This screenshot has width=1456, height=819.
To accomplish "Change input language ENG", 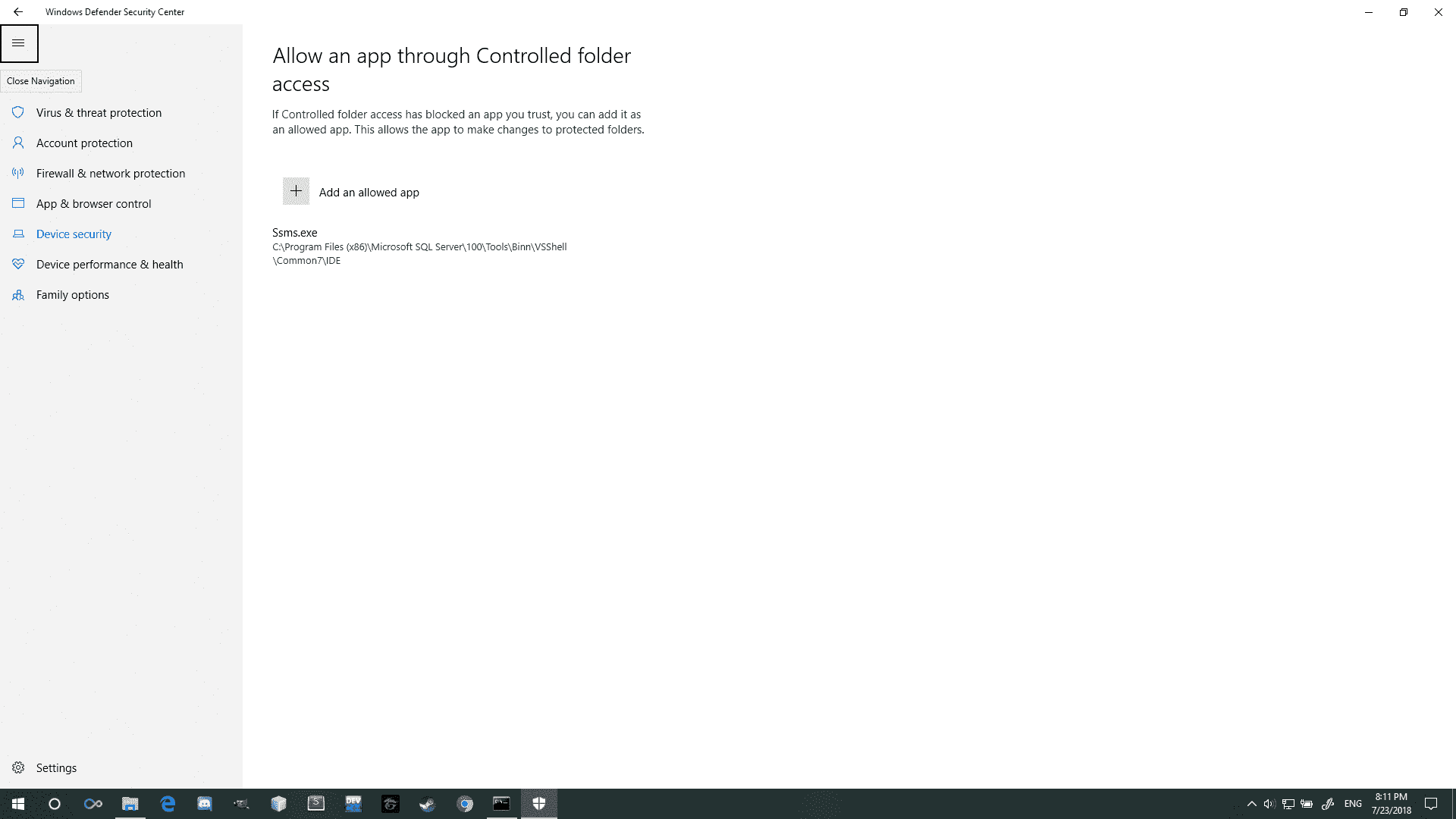I will 1353,804.
